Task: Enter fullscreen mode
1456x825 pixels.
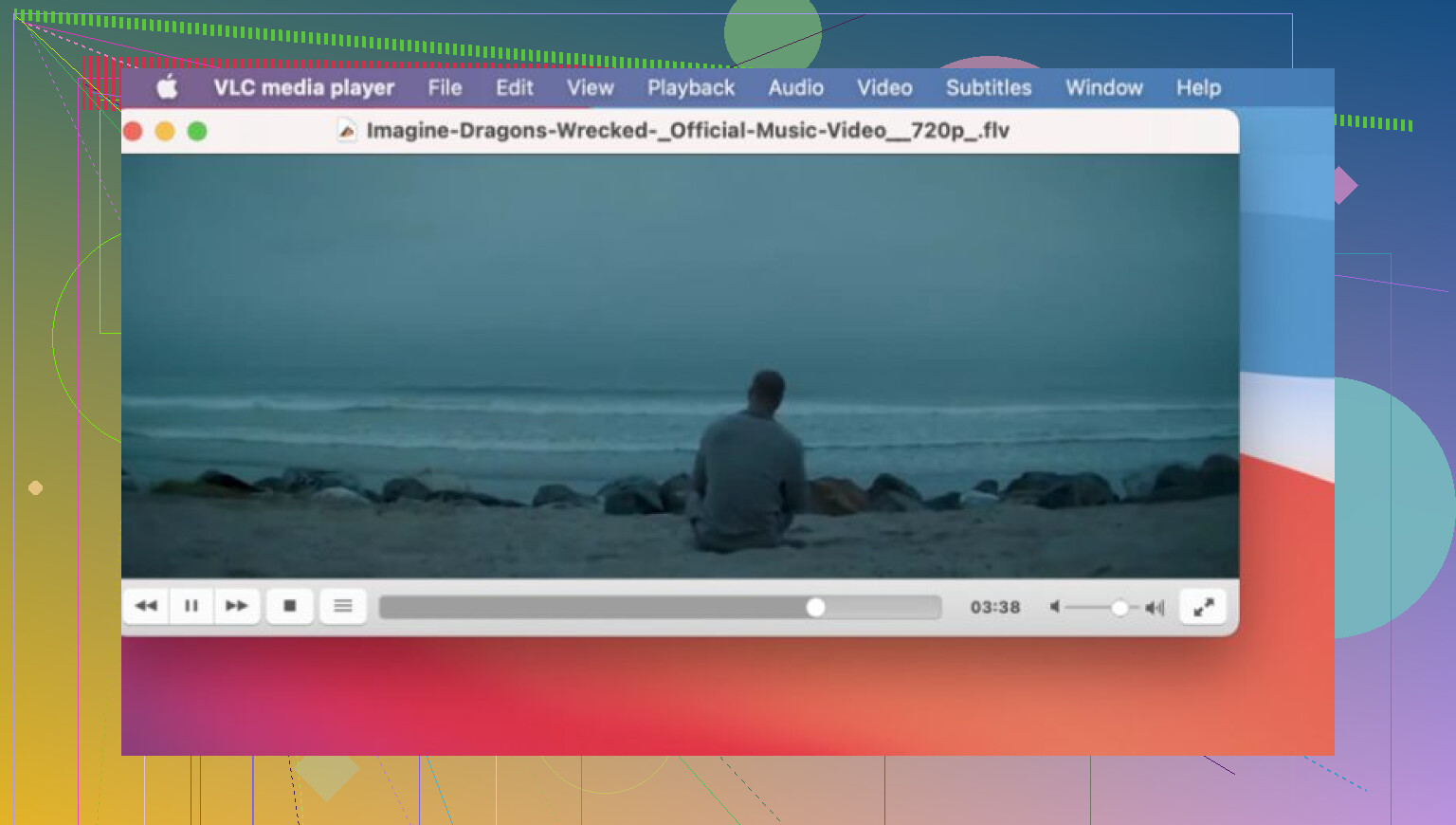Action: 1203,607
